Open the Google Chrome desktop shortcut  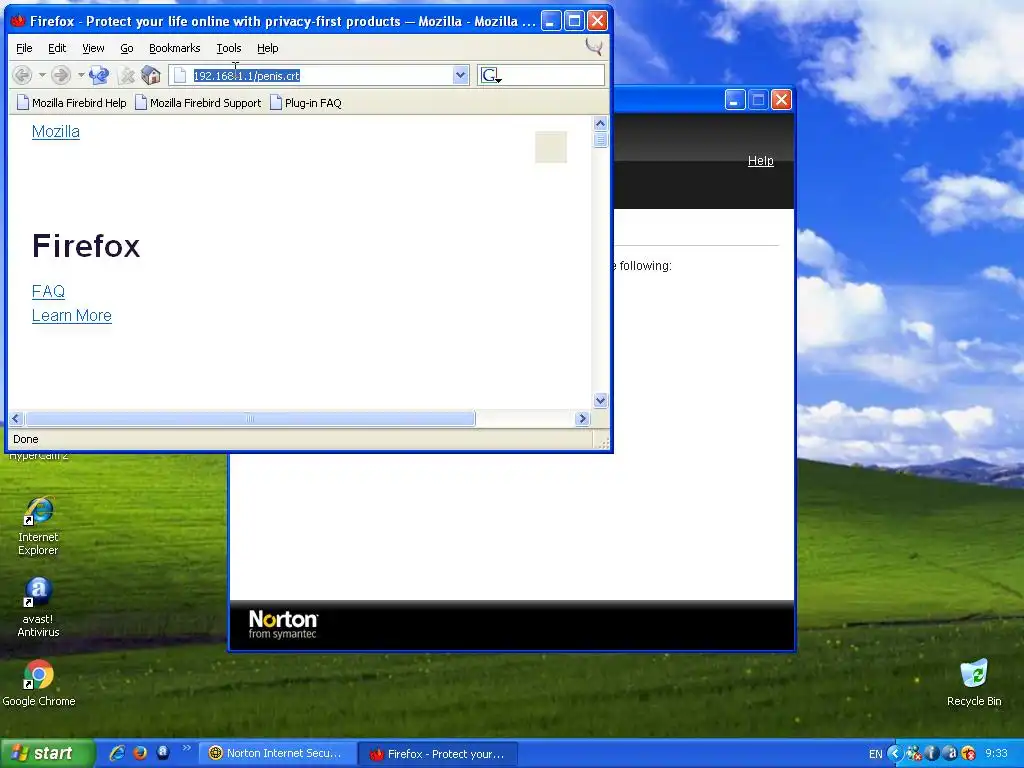(39, 683)
